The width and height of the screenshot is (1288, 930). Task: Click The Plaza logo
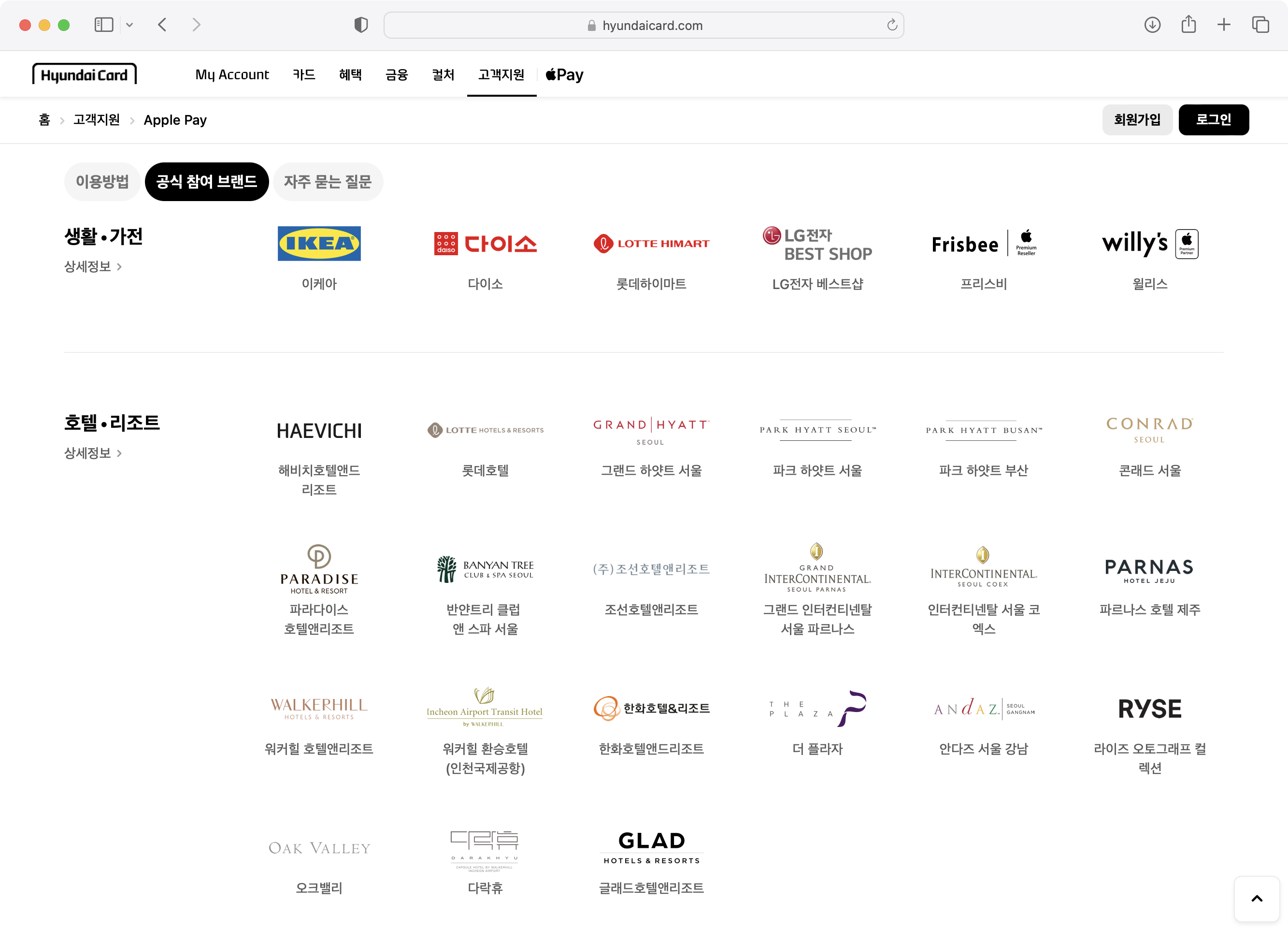(818, 709)
